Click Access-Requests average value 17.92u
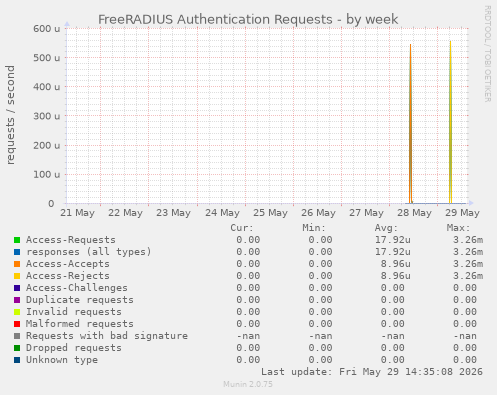 (x=393, y=240)
